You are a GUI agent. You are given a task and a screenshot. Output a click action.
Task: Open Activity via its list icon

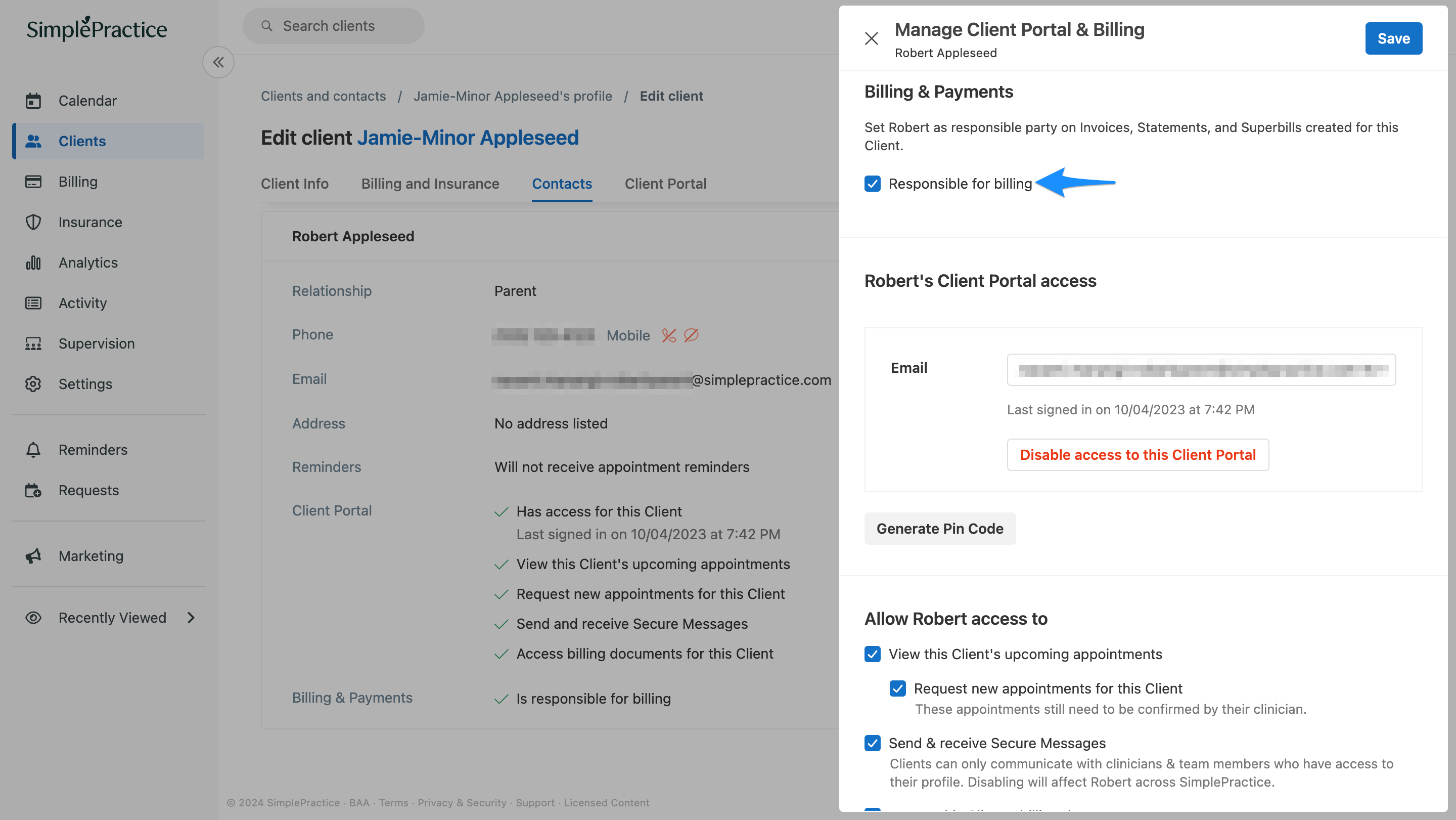pos(33,303)
